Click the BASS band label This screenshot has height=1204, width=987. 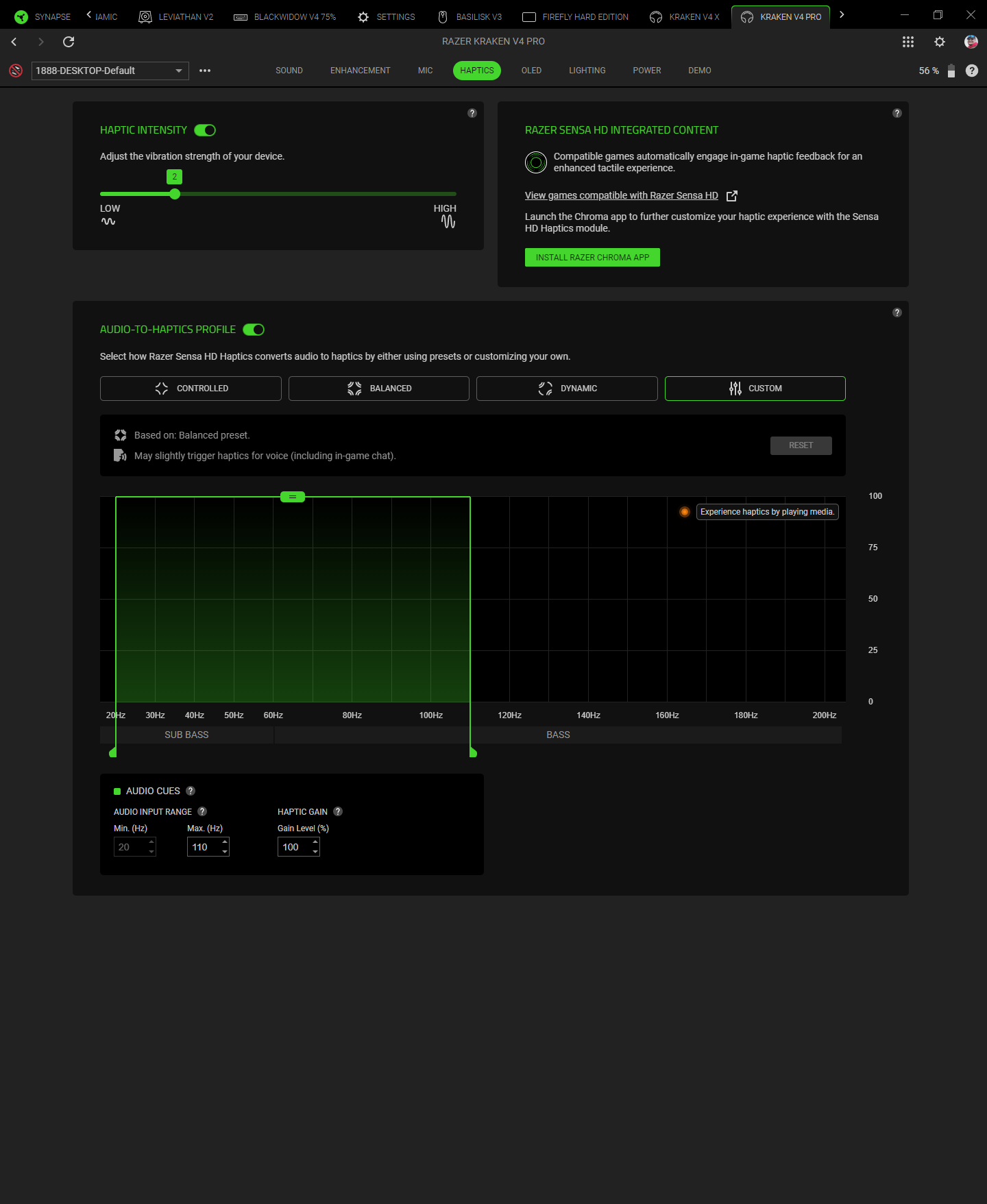click(x=558, y=735)
